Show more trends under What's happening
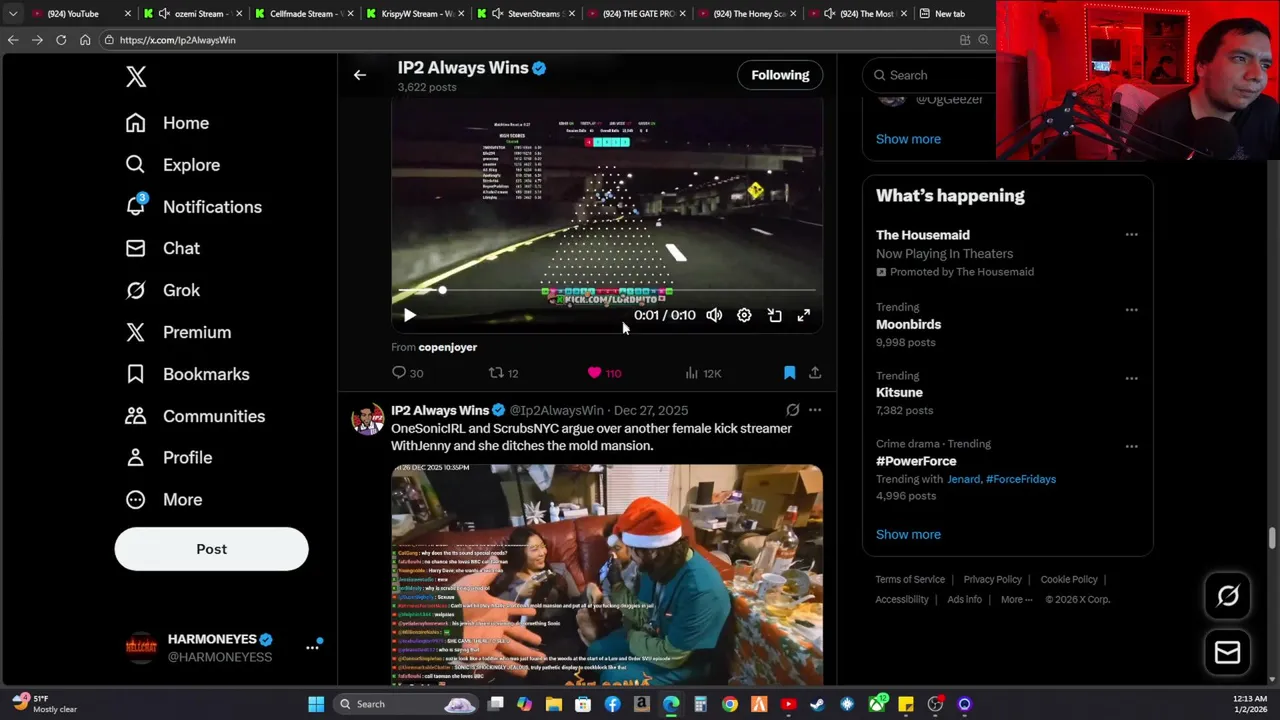 click(908, 534)
